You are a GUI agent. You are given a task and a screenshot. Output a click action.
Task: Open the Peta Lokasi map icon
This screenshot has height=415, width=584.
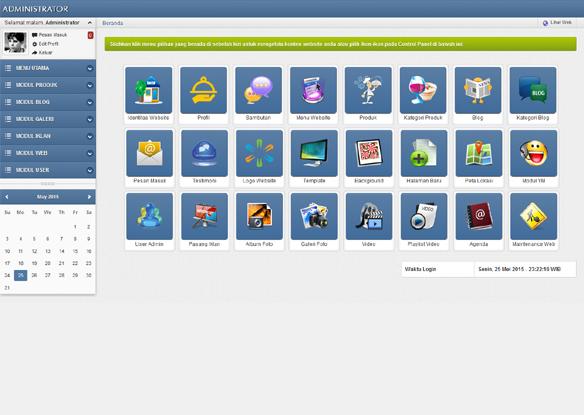click(x=479, y=153)
